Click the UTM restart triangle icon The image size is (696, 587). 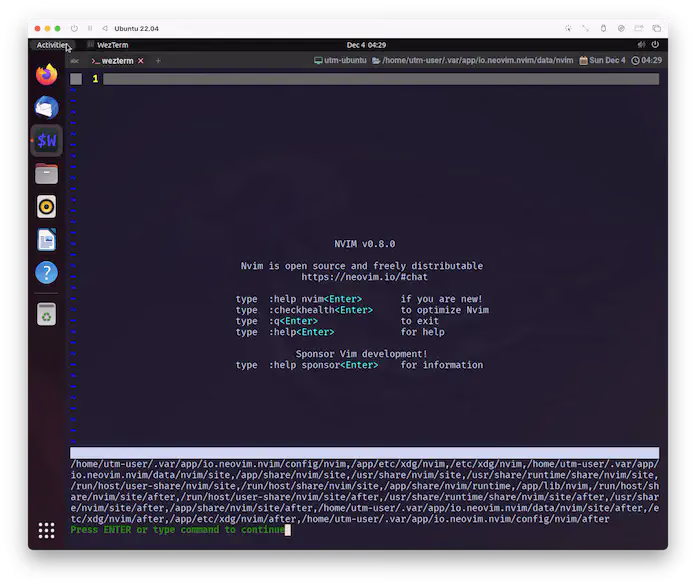(105, 28)
